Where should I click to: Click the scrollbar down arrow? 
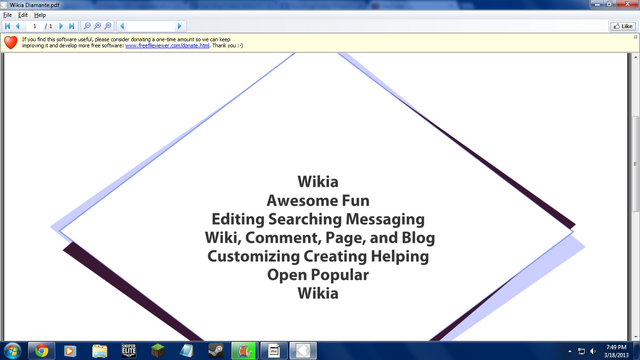click(x=635, y=337)
